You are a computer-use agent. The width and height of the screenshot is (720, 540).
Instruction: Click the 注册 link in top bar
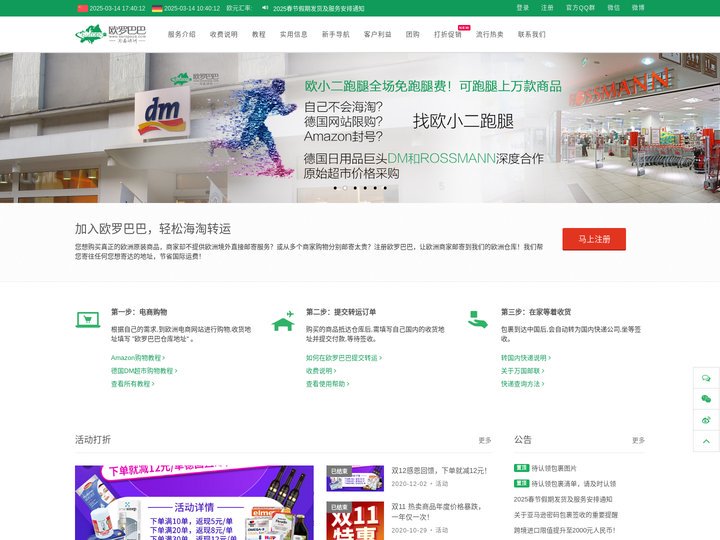[x=547, y=8]
